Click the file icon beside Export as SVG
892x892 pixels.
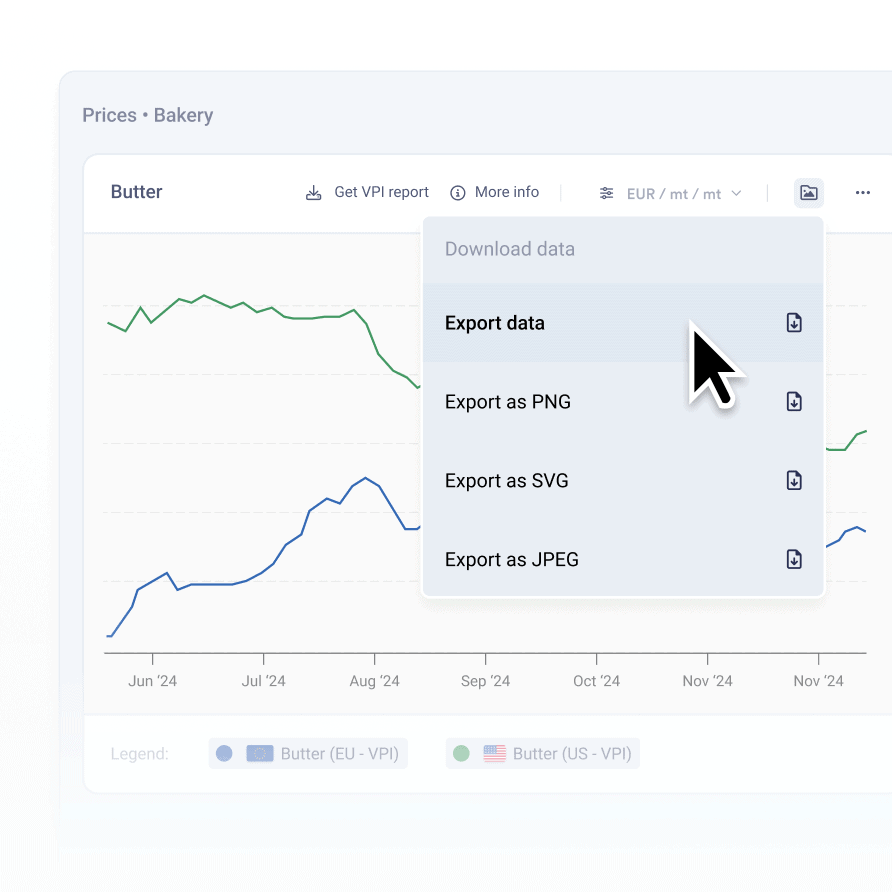pyautogui.click(x=794, y=481)
